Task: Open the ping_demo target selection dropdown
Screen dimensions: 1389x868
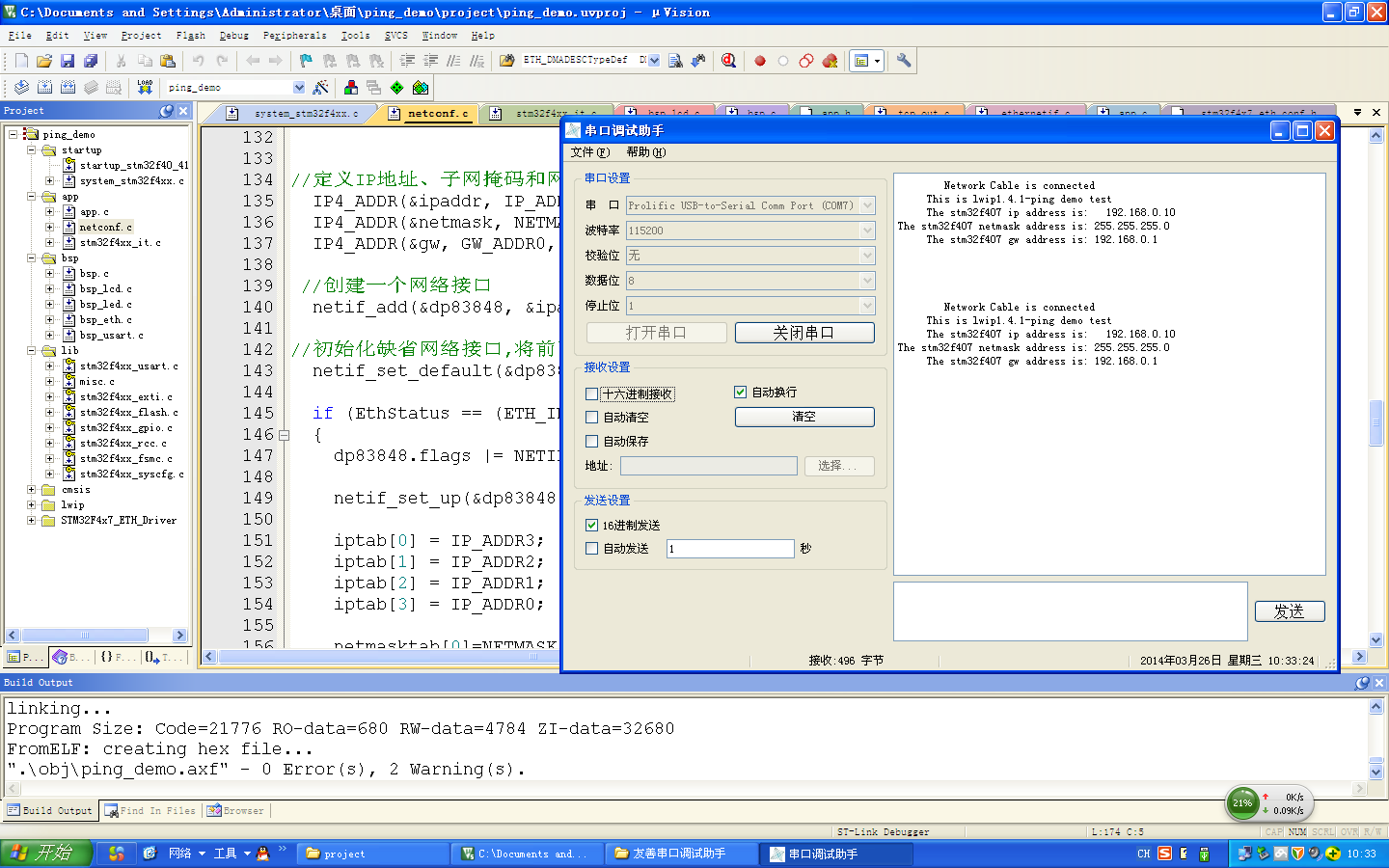Action: point(299,88)
